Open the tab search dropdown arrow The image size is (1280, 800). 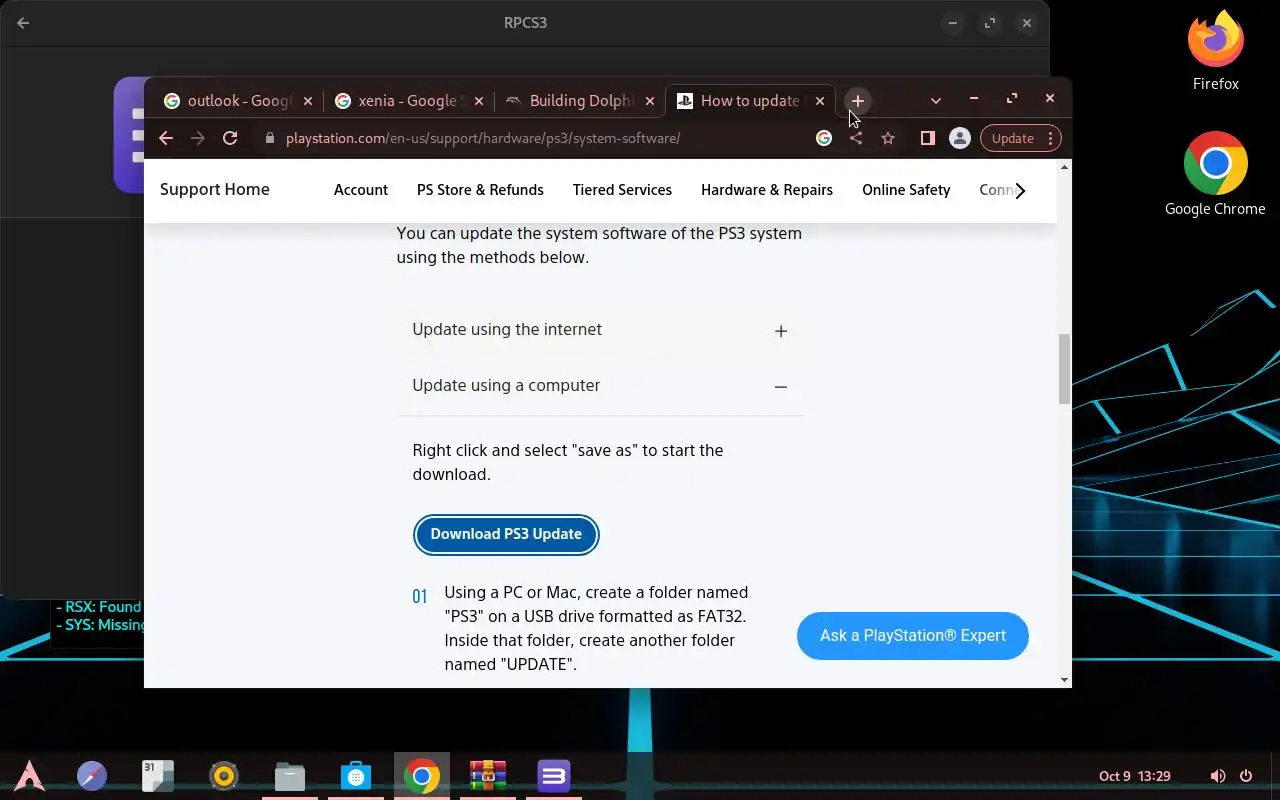[936, 101]
